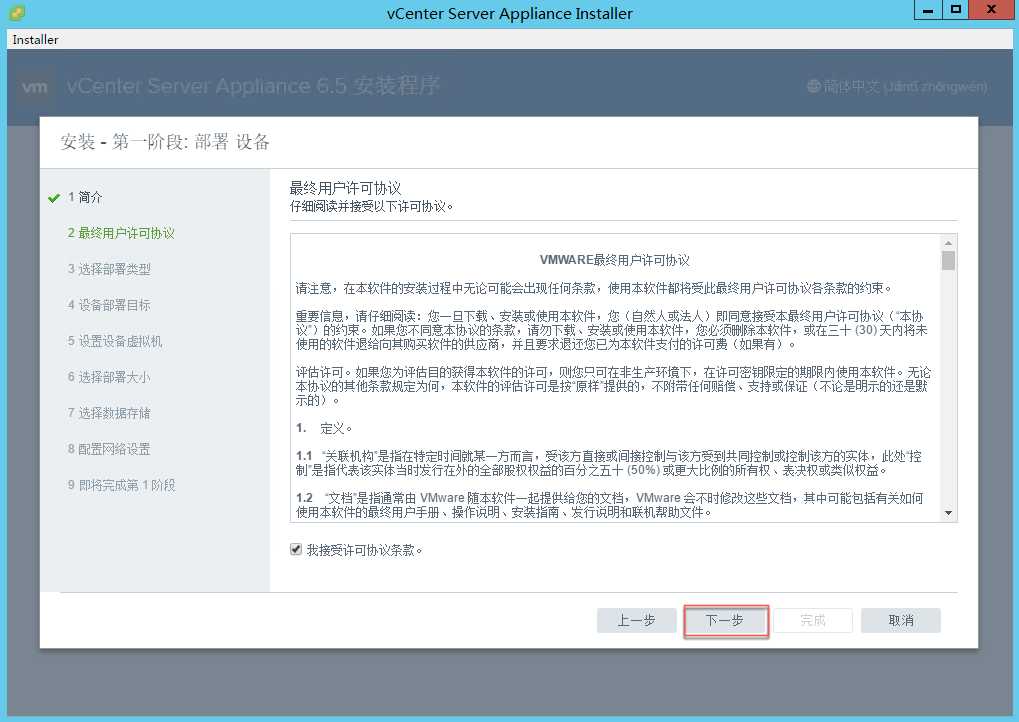
Task: Minimize the installer window
Action: (x=927, y=10)
